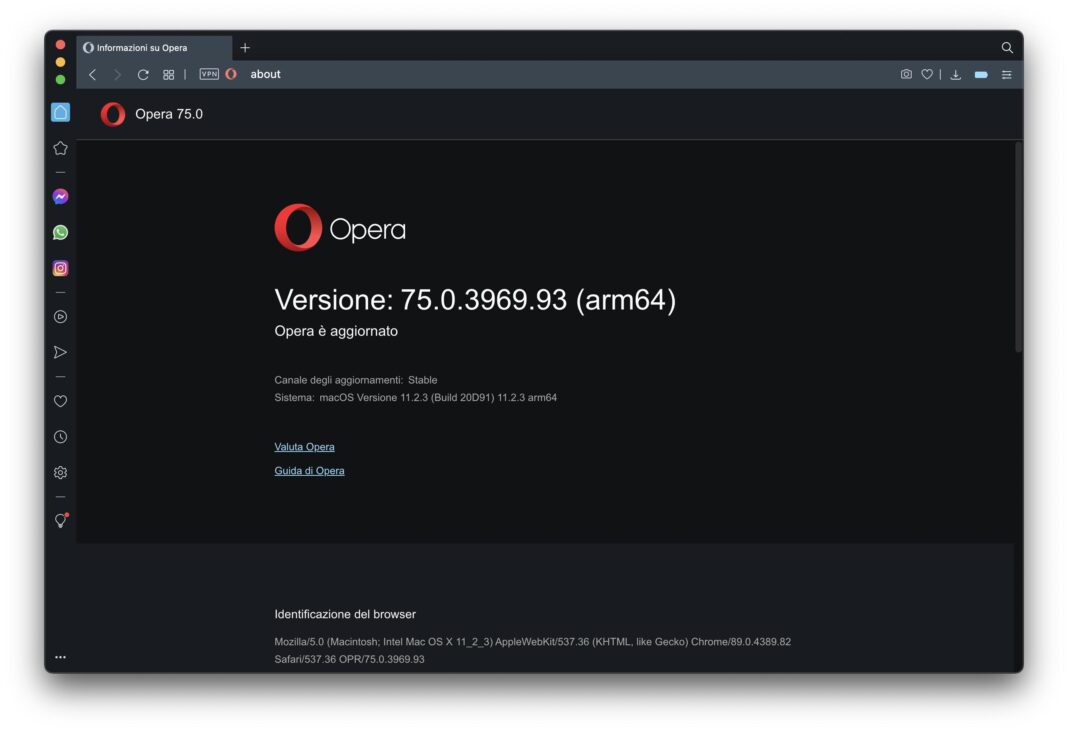Open the tab search magnifier

click(x=1006, y=47)
